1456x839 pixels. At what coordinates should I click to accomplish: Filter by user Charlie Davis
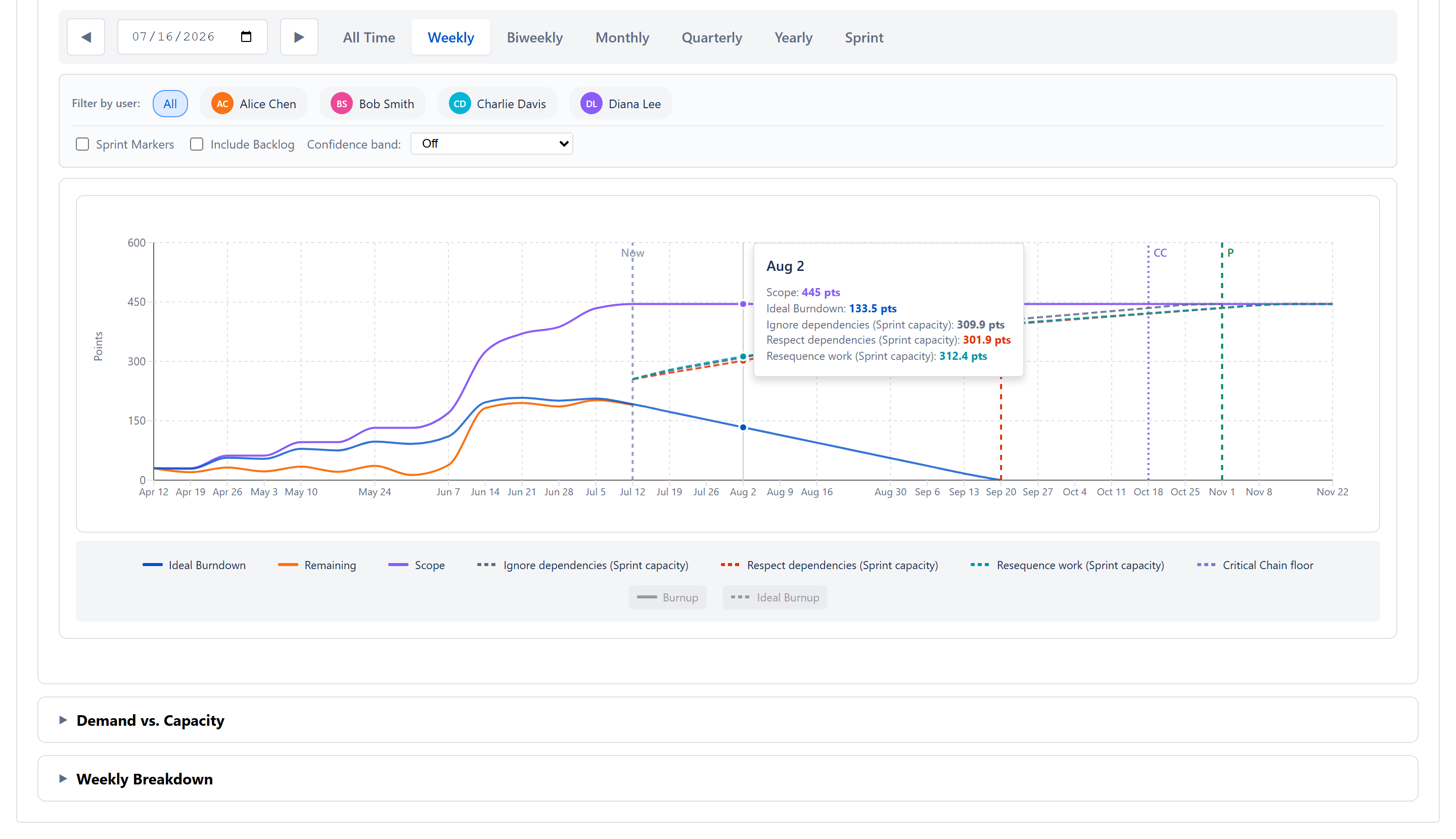pyautogui.click(x=497, y=104)
